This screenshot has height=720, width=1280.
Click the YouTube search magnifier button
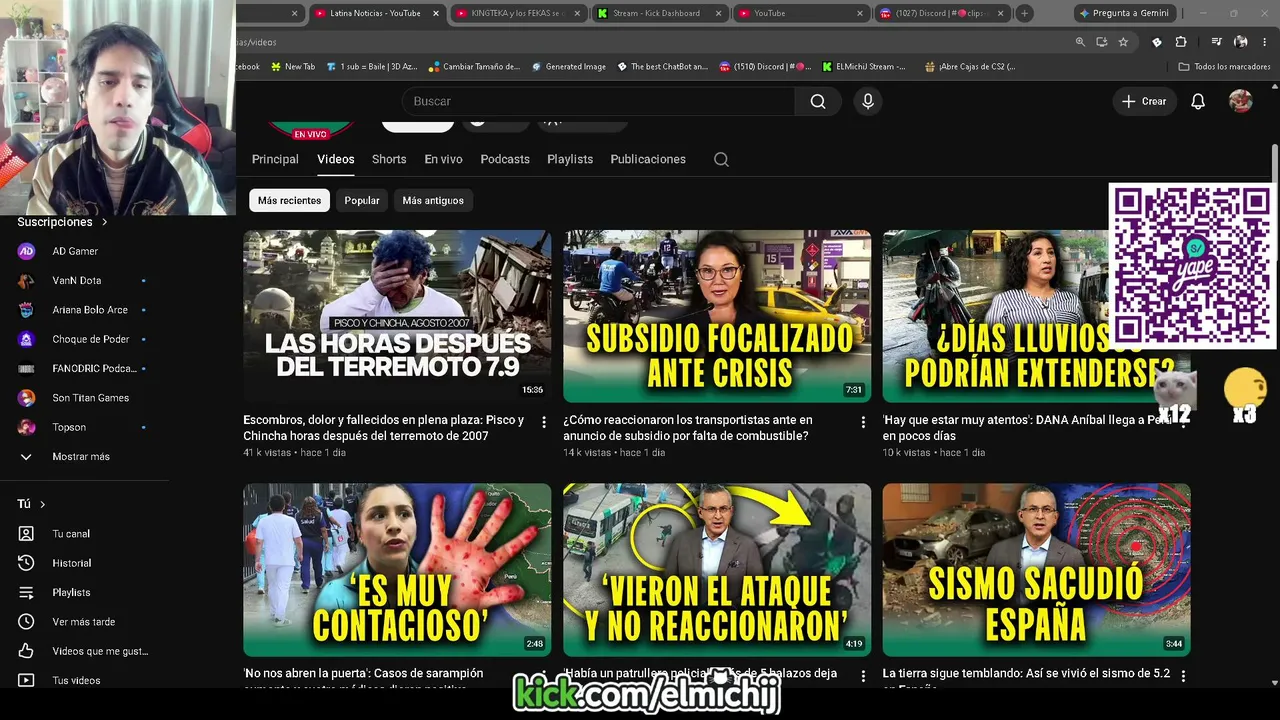pos(818,101)
